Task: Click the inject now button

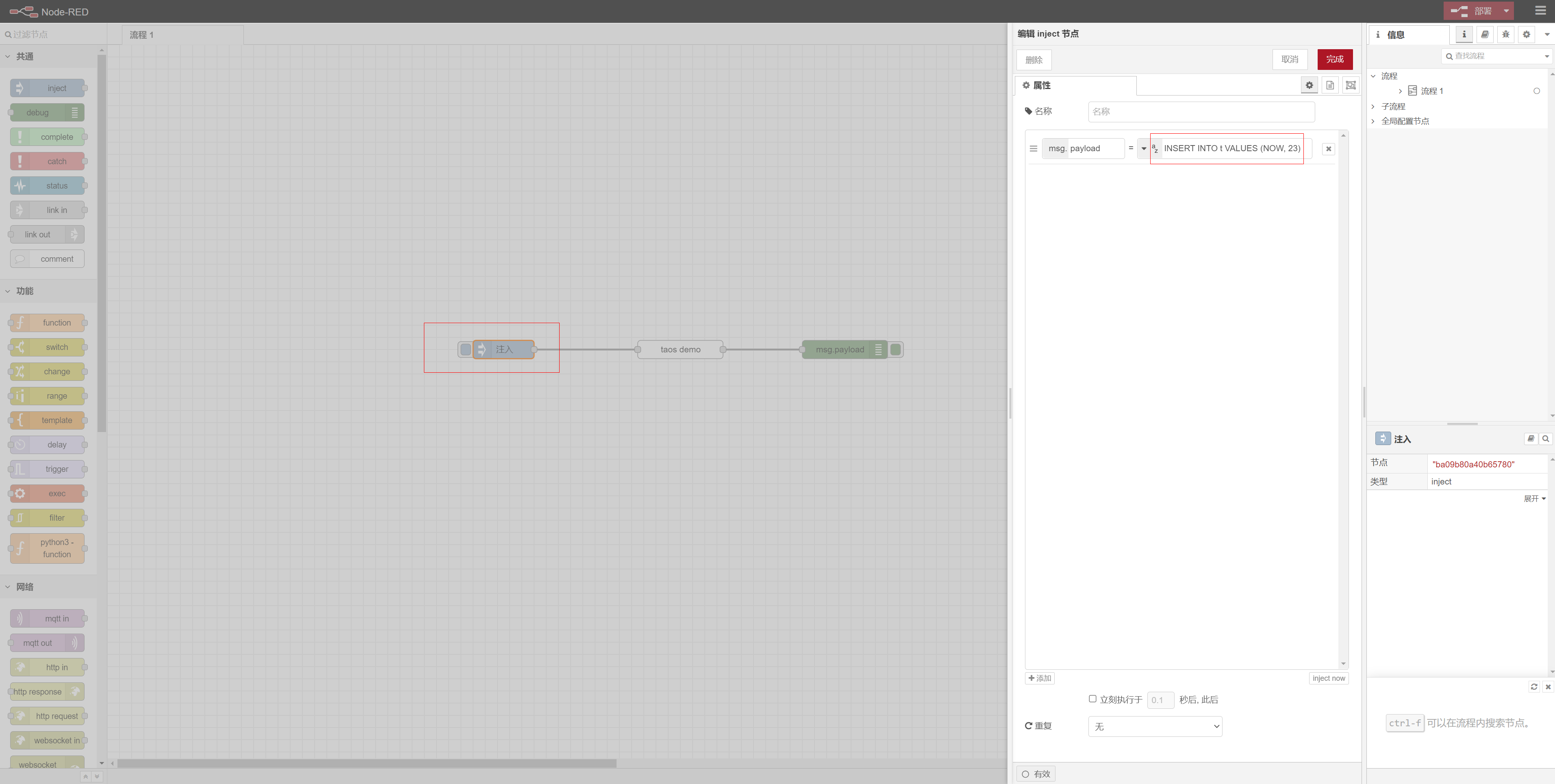Action: (1328, 678)
